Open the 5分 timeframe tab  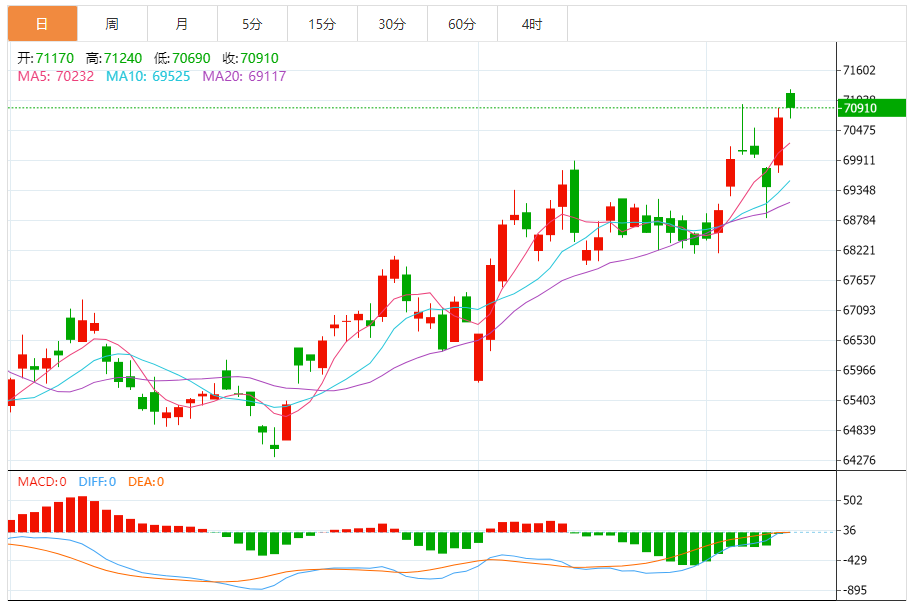click(x=252, y=24)
